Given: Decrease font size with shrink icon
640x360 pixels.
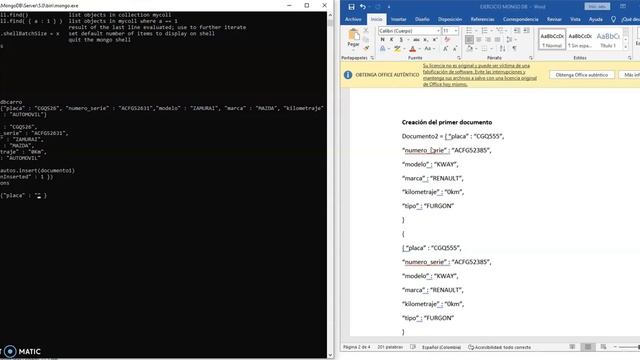Looking at the screenshot, I should (454, 49).
